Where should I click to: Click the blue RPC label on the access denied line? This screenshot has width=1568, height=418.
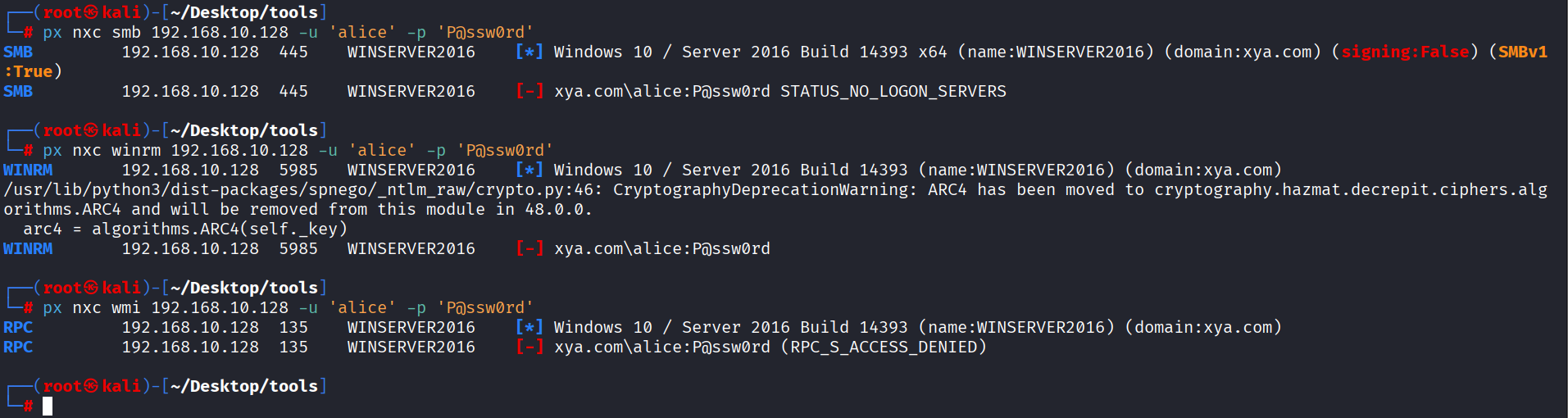18,347
